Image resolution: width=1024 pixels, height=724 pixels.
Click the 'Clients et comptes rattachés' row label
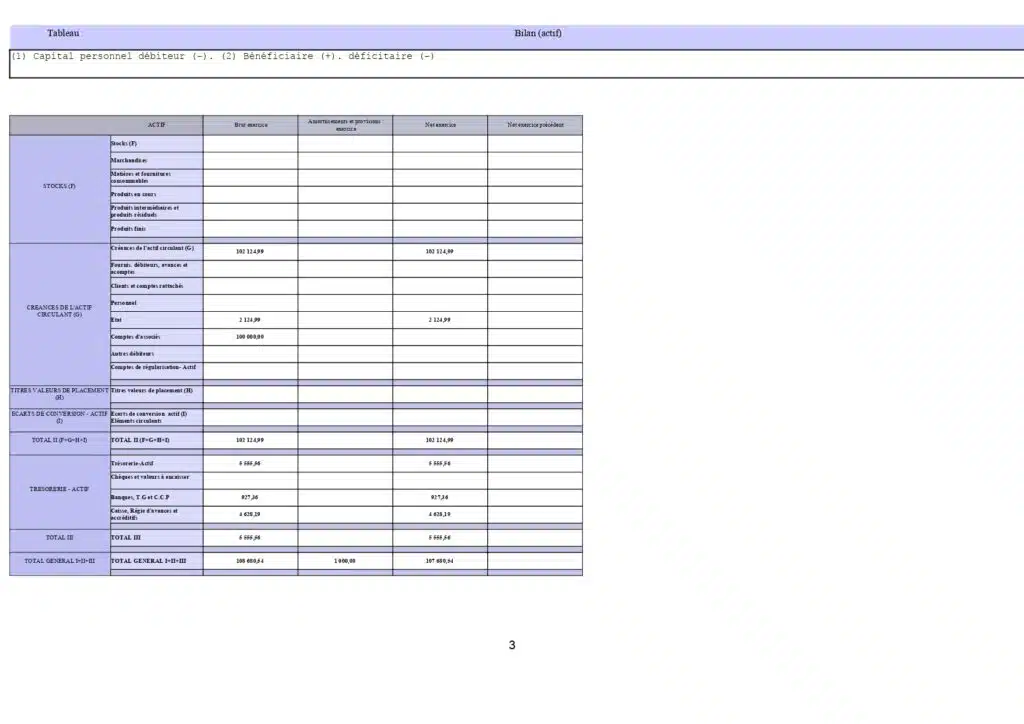point(147,286)
